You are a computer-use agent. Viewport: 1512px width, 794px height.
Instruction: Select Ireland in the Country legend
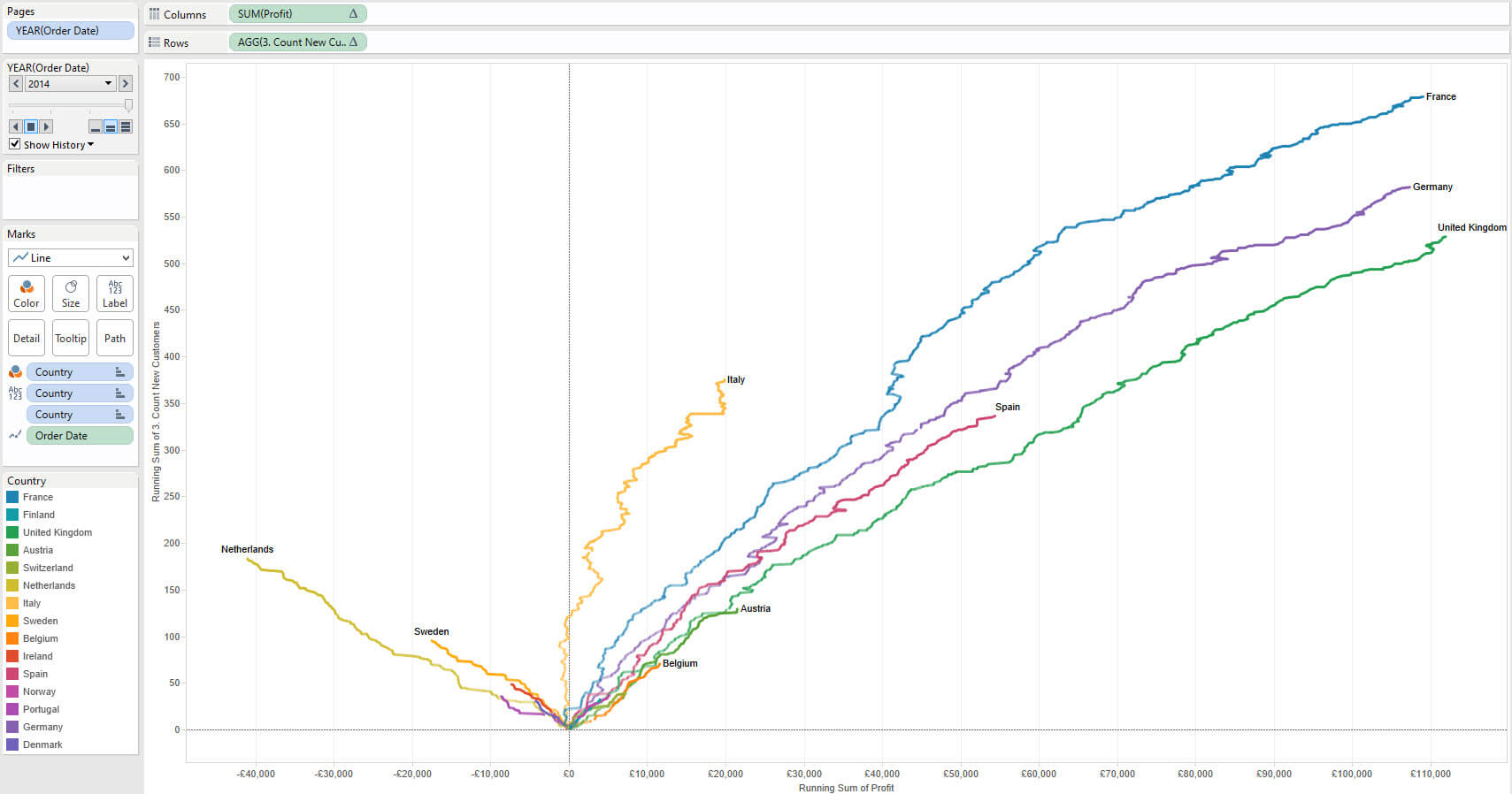38,656
